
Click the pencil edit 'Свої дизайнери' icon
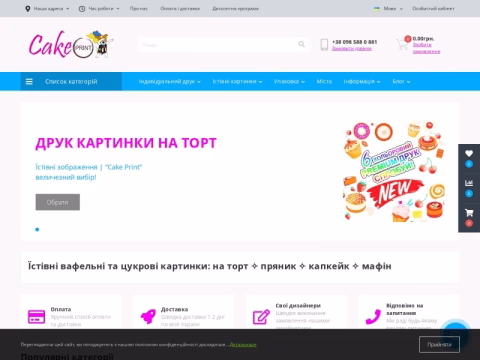pyautogui.click(x=261, y=317)
